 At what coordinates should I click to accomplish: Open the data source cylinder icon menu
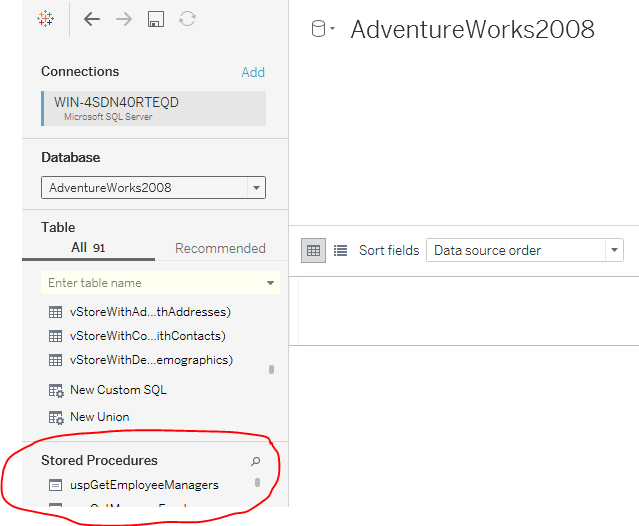pos(323,29)
